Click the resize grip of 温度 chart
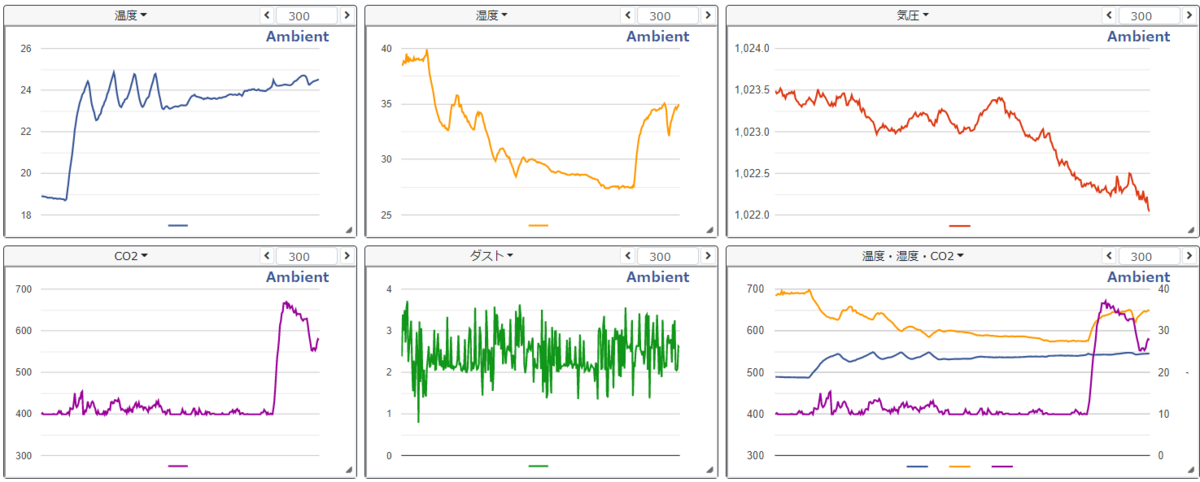Viewport: 1200px width, 482px height. (x=349, y=230)
